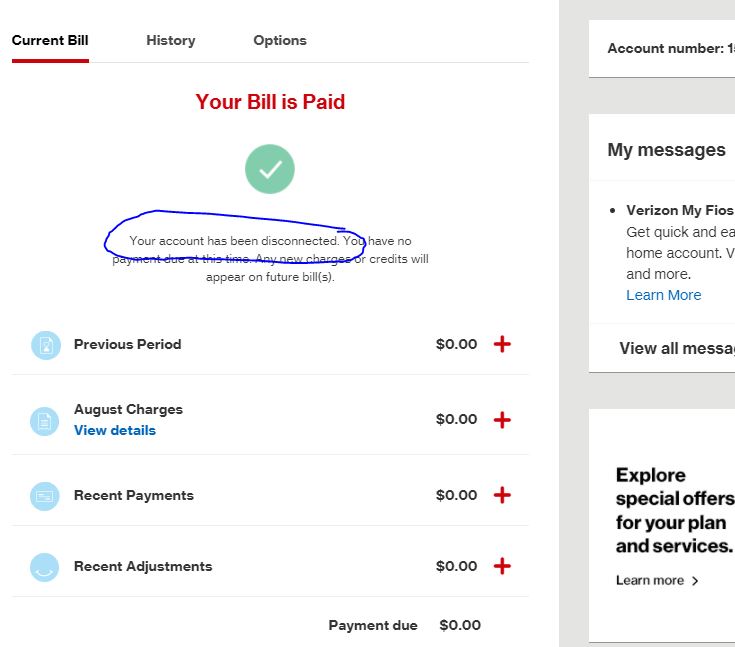Click Learn more under special offers
This screenshot has height=647, width=735.
[x=650, y=580]
